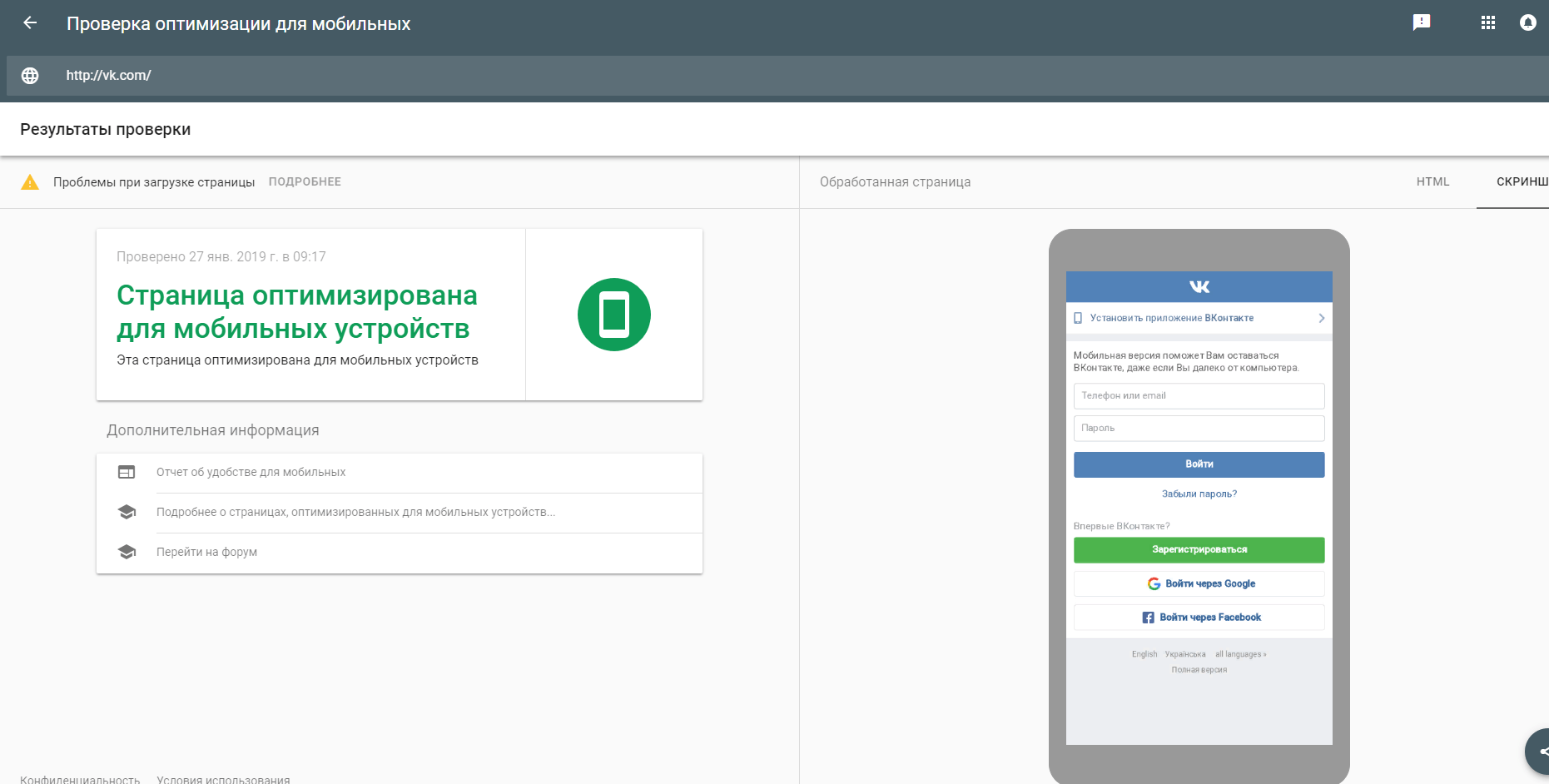Open the Google apps grid

point(1487,22)
